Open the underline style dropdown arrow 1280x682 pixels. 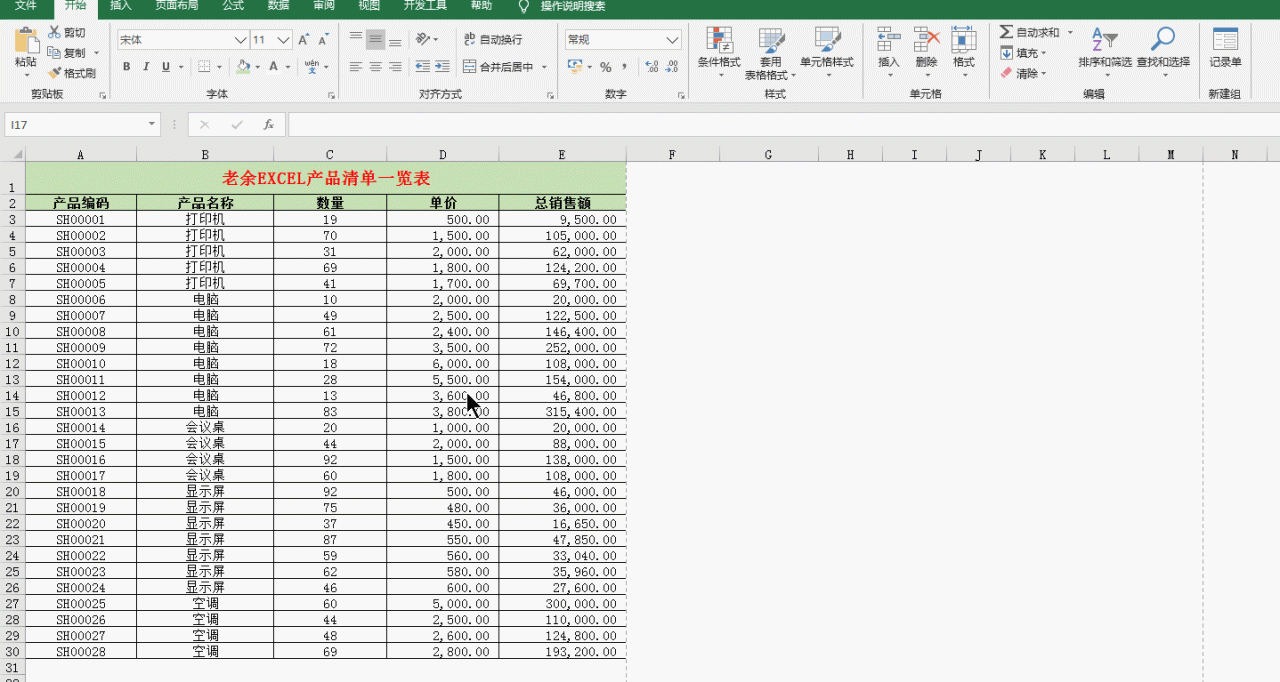coord(181,67)
